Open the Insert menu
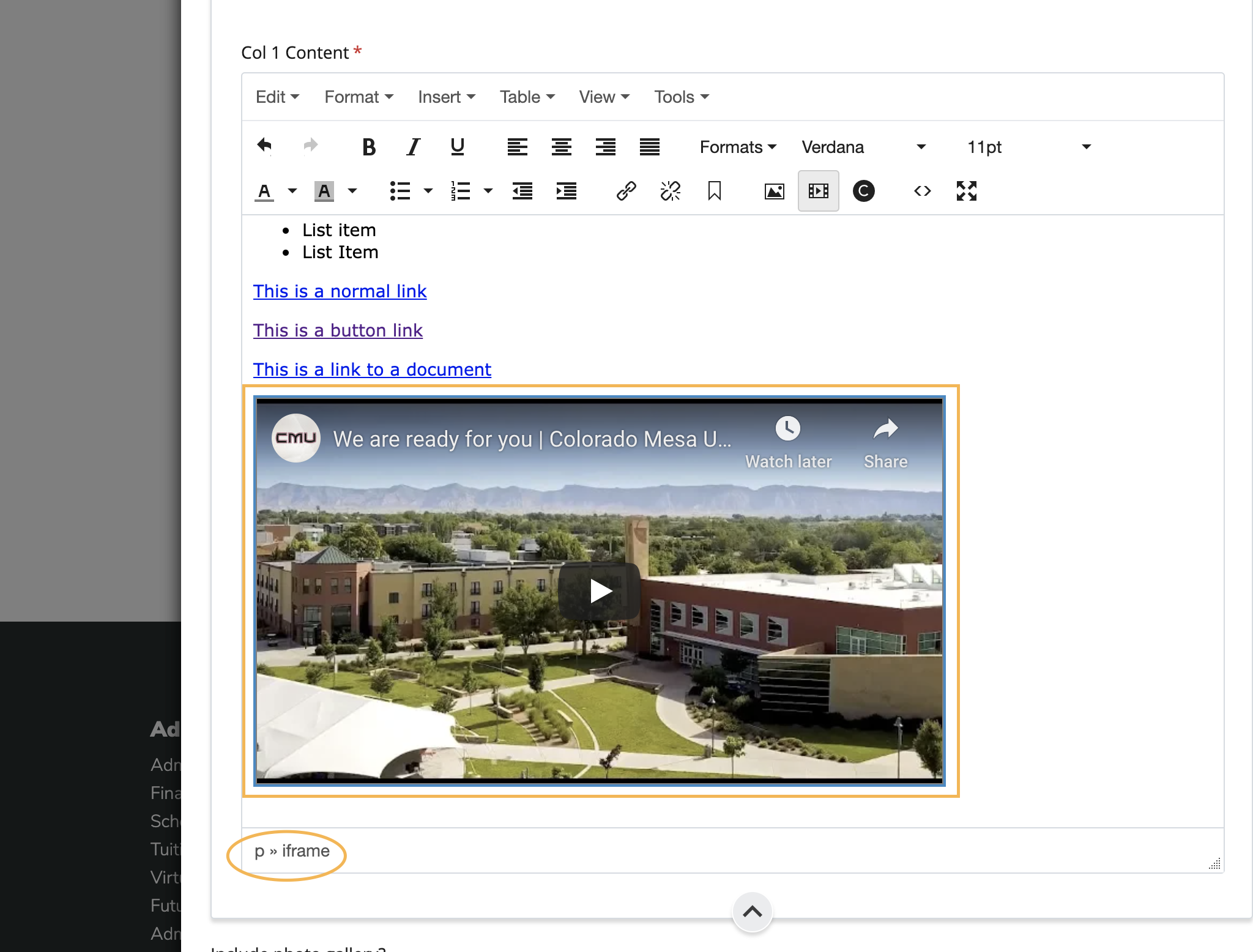 (446, 97)
